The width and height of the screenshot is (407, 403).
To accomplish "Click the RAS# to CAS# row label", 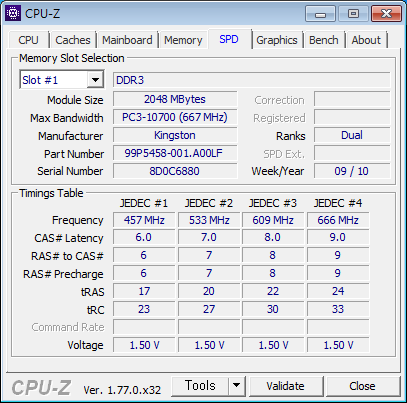I will pyautogui.click(x=67, y=256).
